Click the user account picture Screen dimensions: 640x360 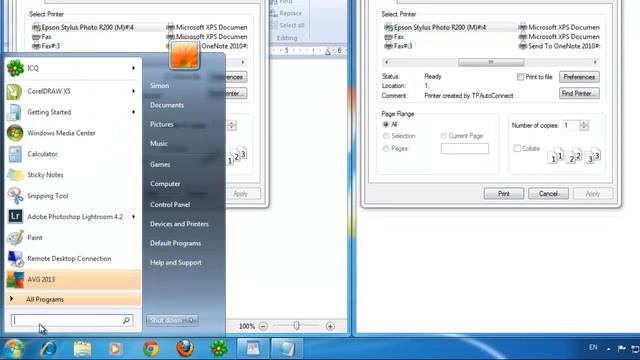(x=184, y=55)
